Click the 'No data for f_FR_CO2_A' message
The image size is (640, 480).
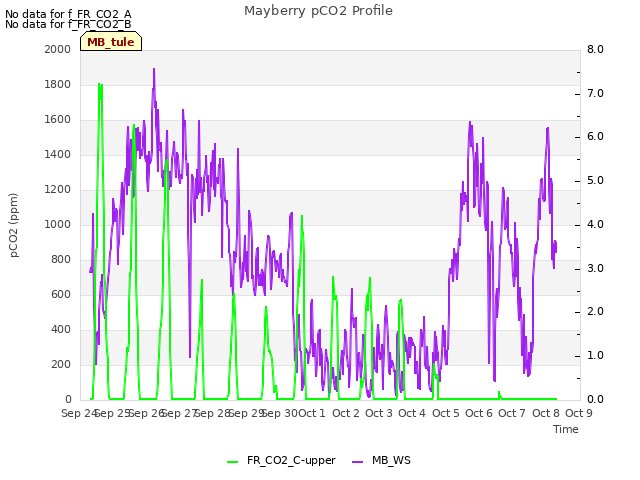pos(68,14)
